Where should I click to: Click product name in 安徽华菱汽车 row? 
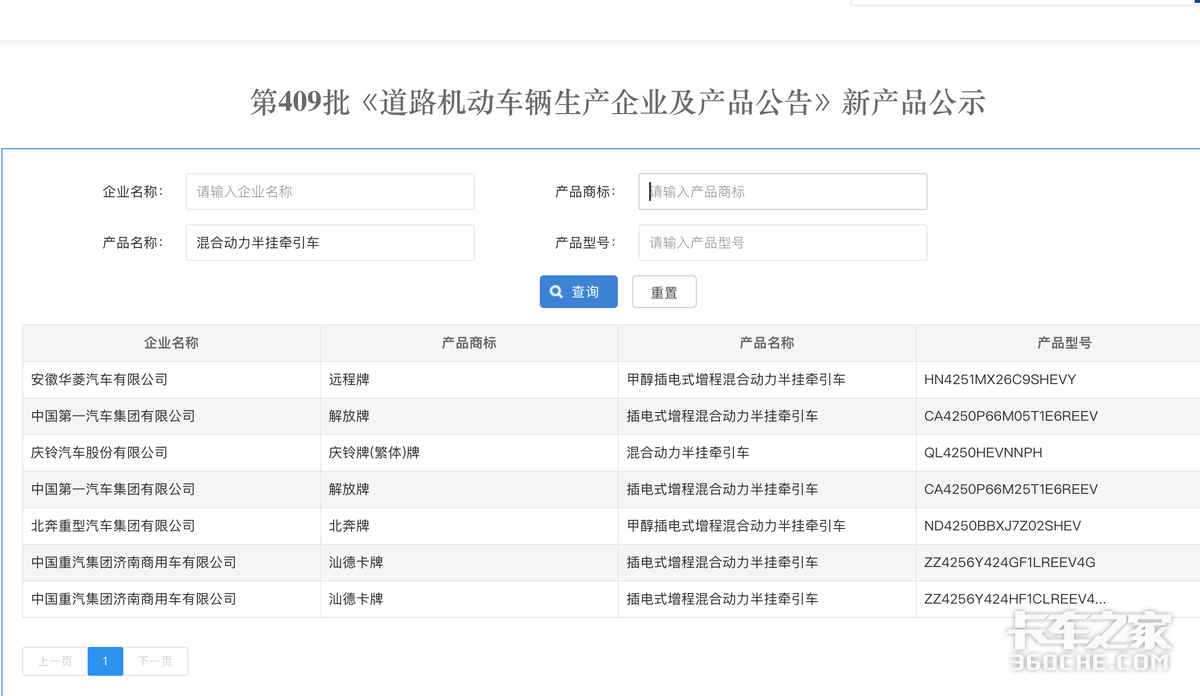(x=736, y=380)
